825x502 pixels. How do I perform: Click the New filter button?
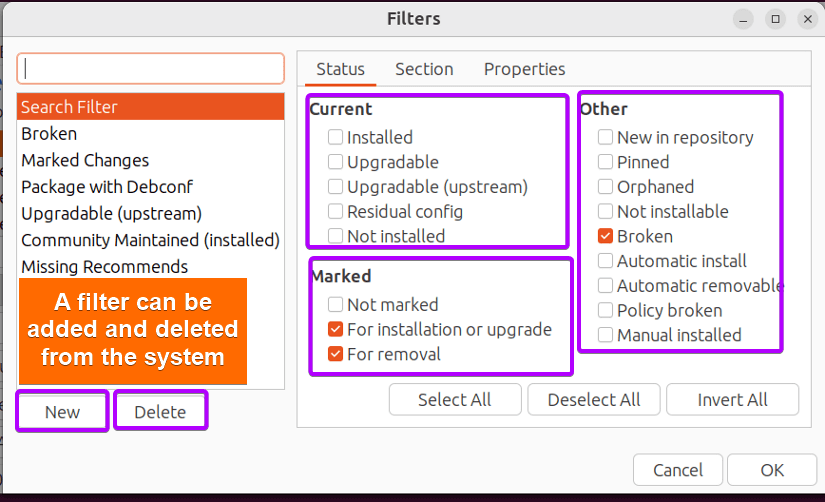pyautogui.click(x=62, y=411)
